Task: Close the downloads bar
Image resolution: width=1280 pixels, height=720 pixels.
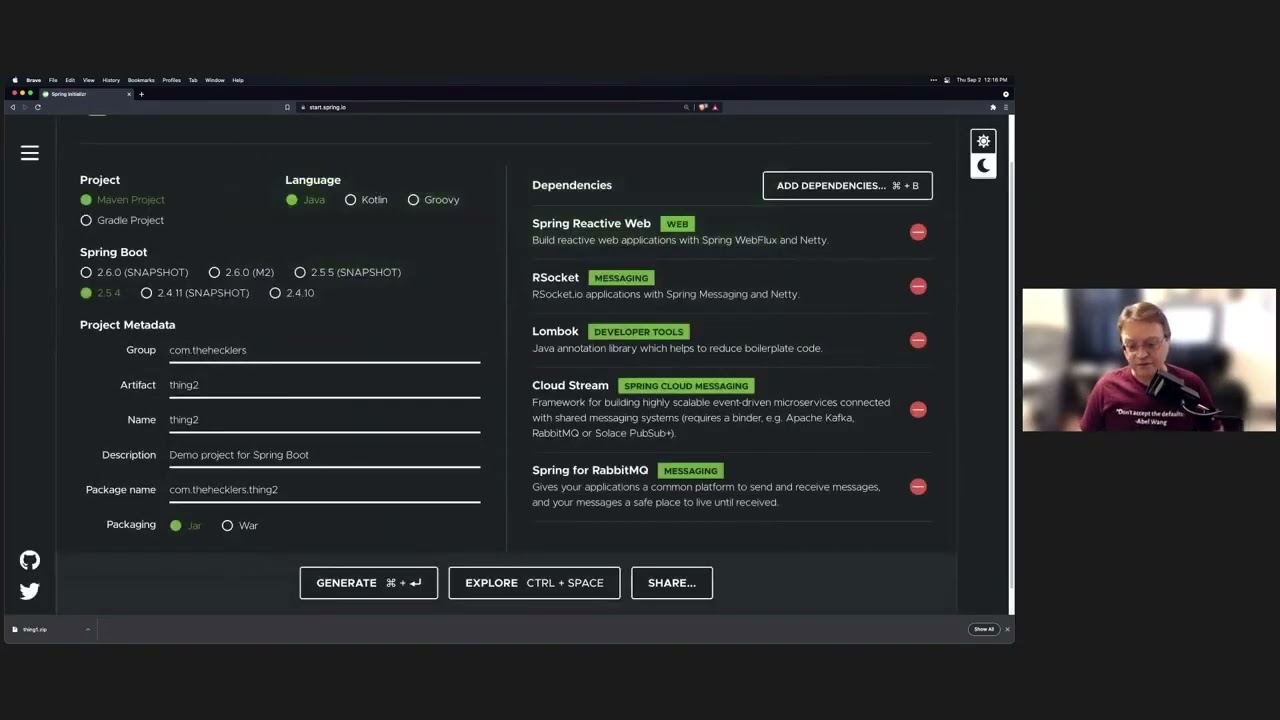Action: click(1007, 629)
